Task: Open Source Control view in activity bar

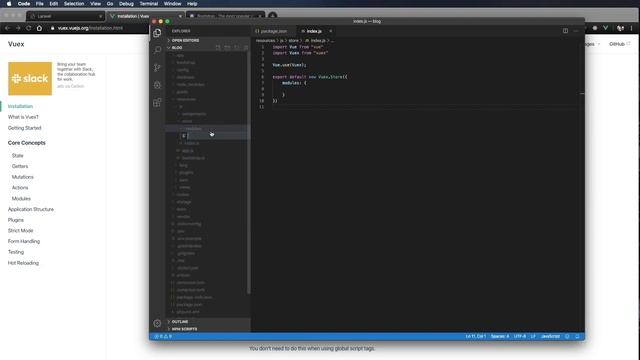Action: (157, 68)
